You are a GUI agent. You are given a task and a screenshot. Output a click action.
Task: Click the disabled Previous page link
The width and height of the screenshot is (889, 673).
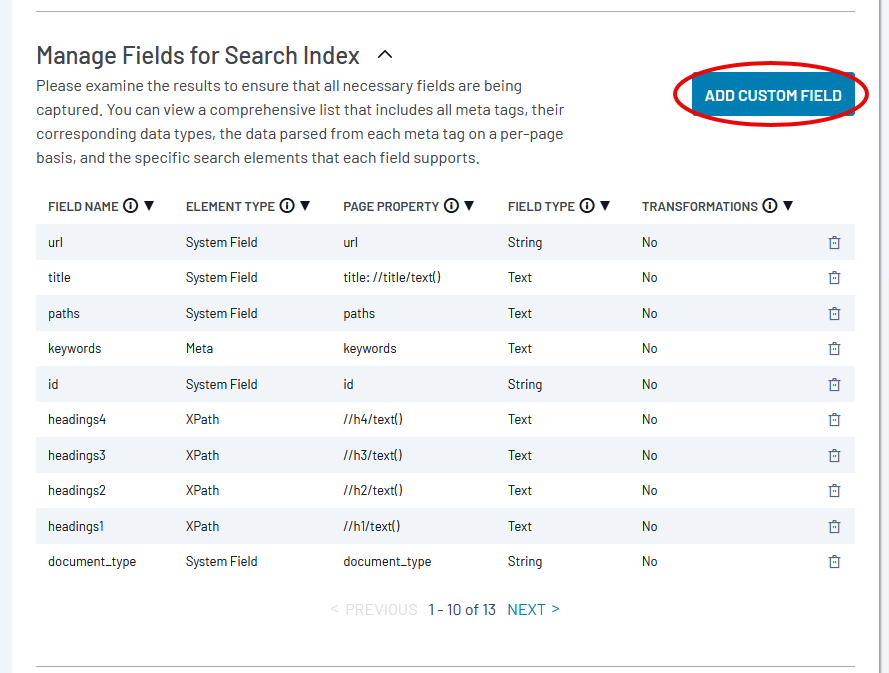(374, 609)
